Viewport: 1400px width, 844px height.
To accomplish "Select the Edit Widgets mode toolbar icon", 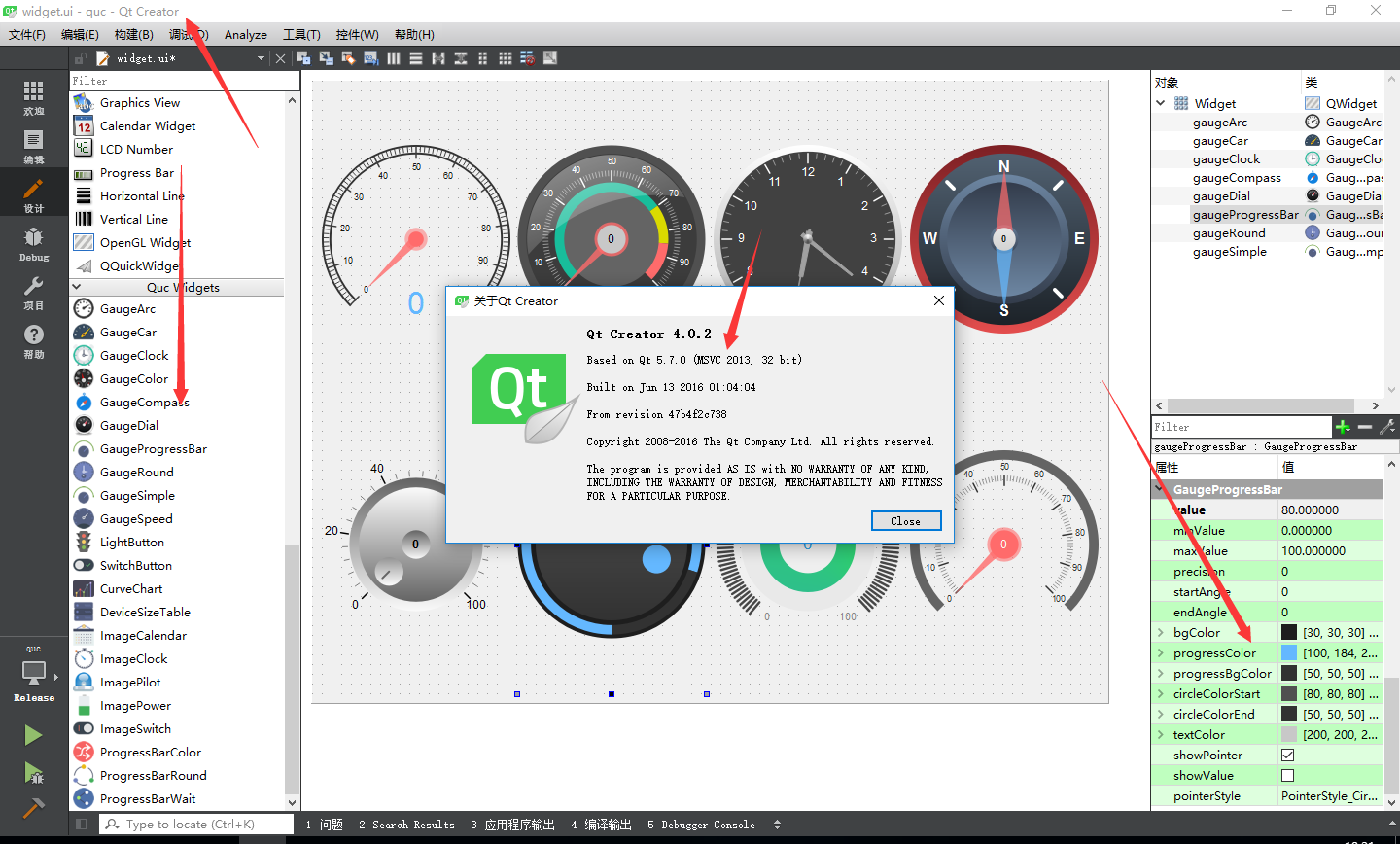I will pos(303,58).
